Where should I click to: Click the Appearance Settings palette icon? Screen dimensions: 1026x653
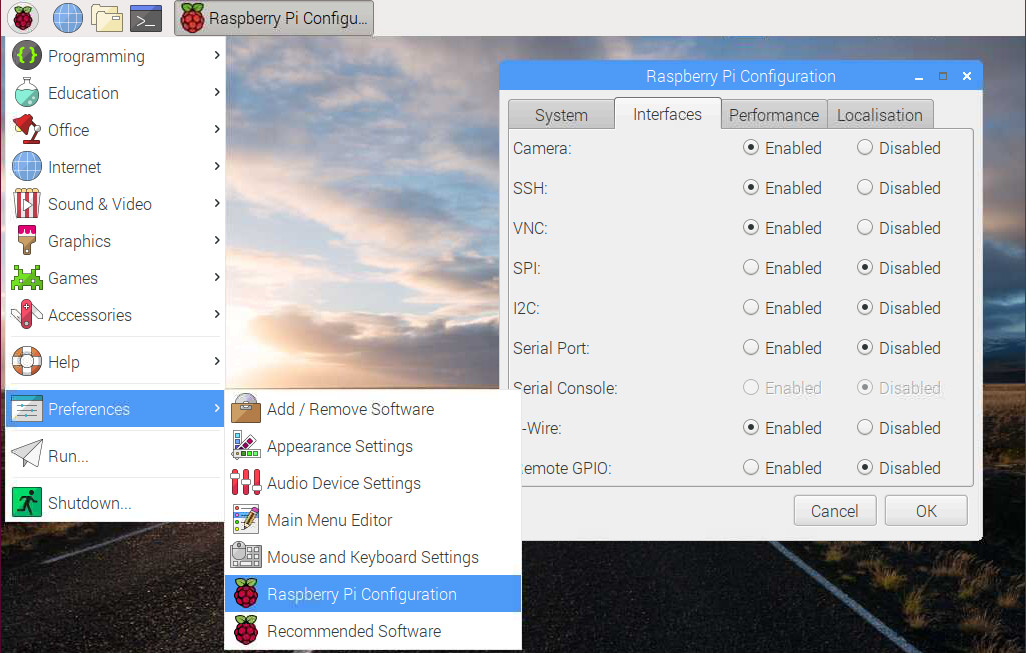246,446
